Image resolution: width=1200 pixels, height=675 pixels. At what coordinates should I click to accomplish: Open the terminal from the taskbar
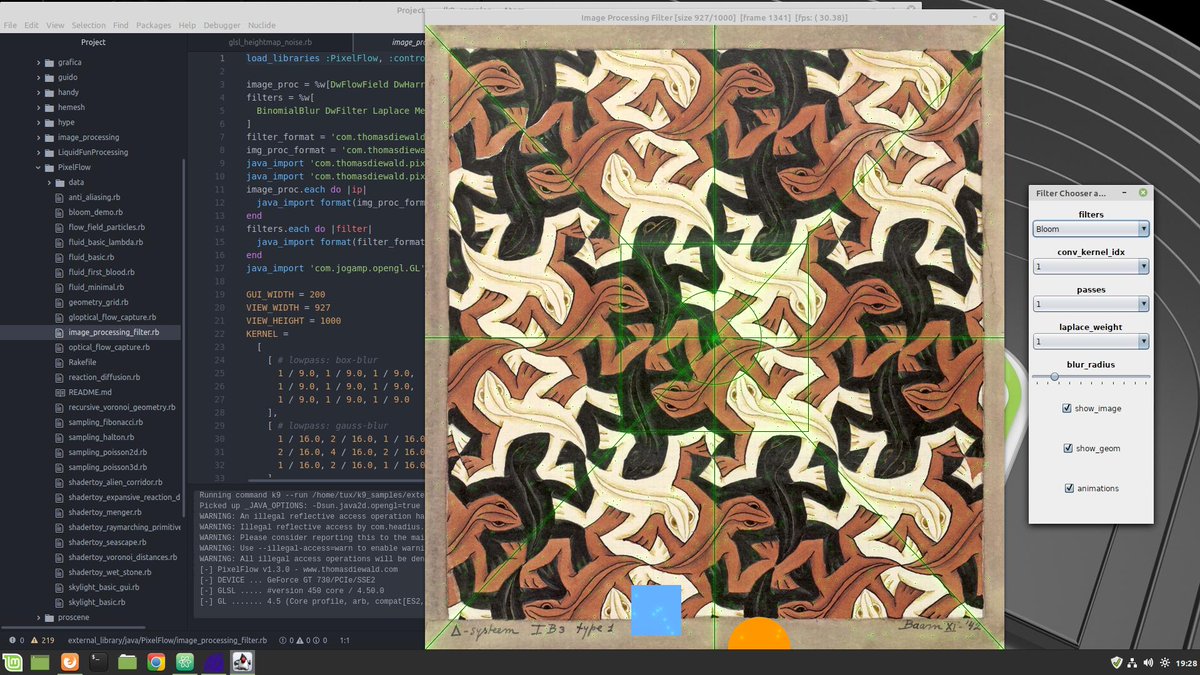click(97, 662)
